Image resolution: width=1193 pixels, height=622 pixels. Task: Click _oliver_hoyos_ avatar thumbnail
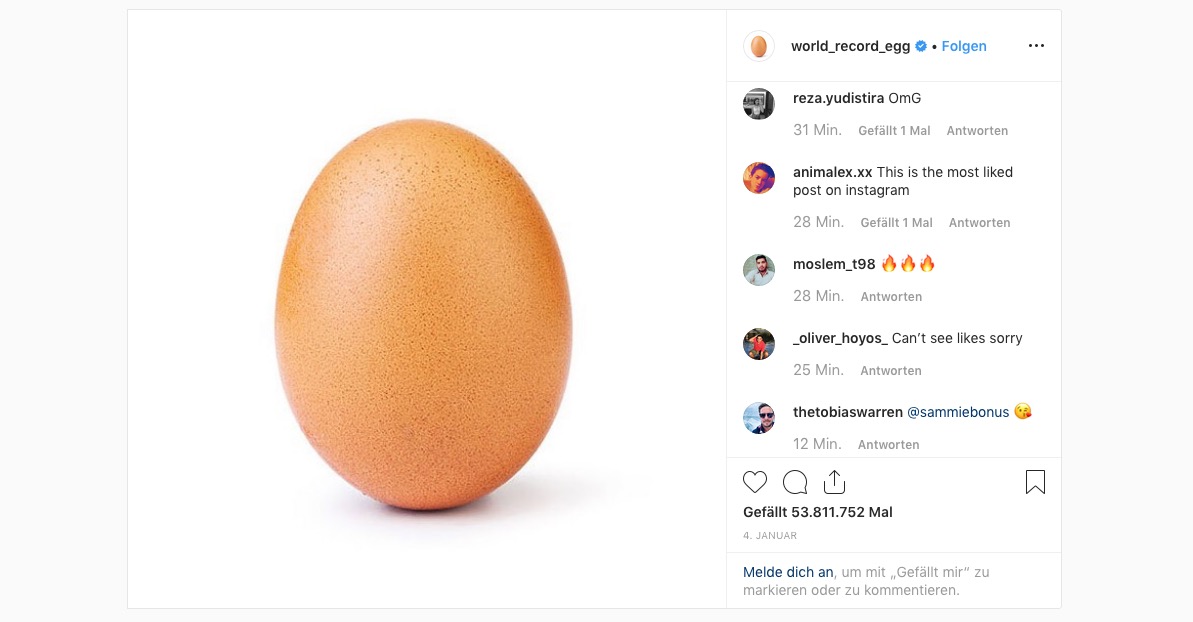(x=759, y=344)
